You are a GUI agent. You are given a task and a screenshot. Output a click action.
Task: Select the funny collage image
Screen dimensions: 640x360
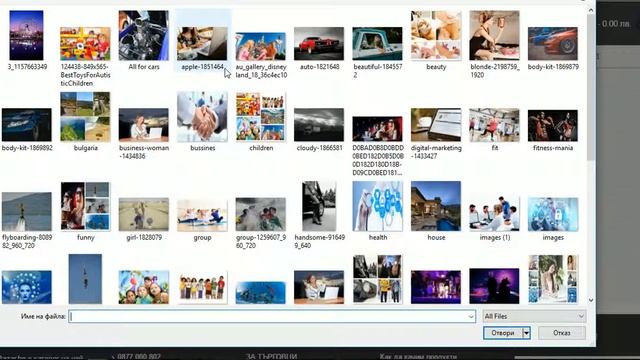pyautogui.click(x=85, y=206)
